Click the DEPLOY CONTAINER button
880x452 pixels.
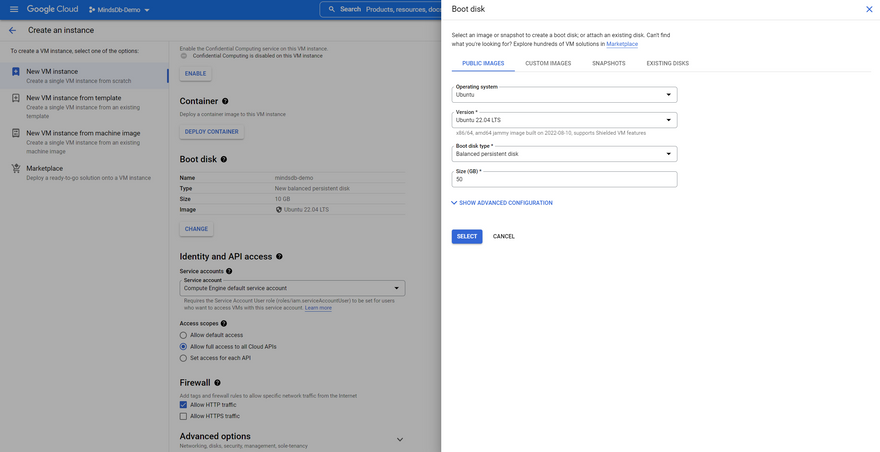click(212, 132)
